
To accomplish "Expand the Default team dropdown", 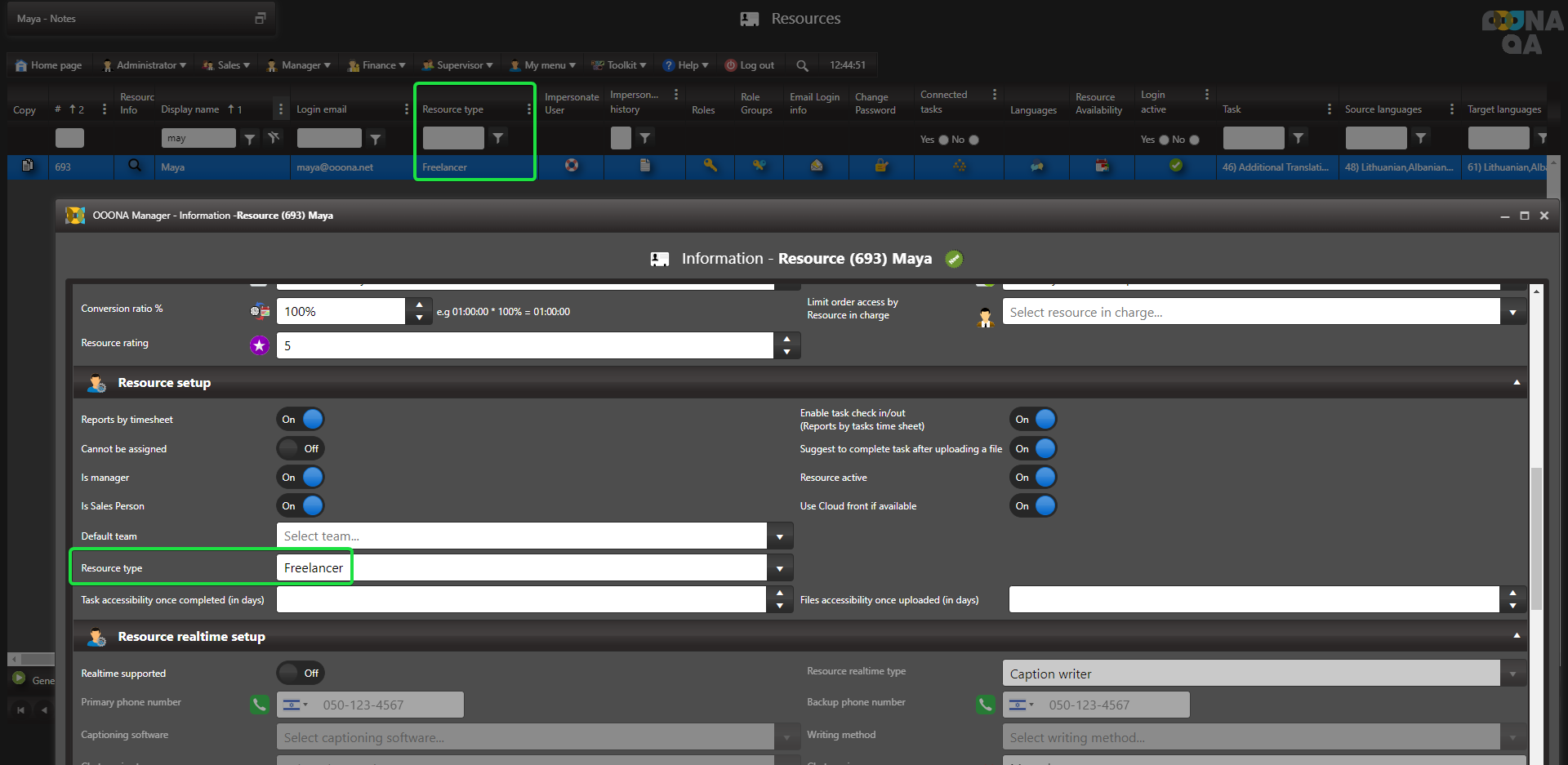I will 780,536.
